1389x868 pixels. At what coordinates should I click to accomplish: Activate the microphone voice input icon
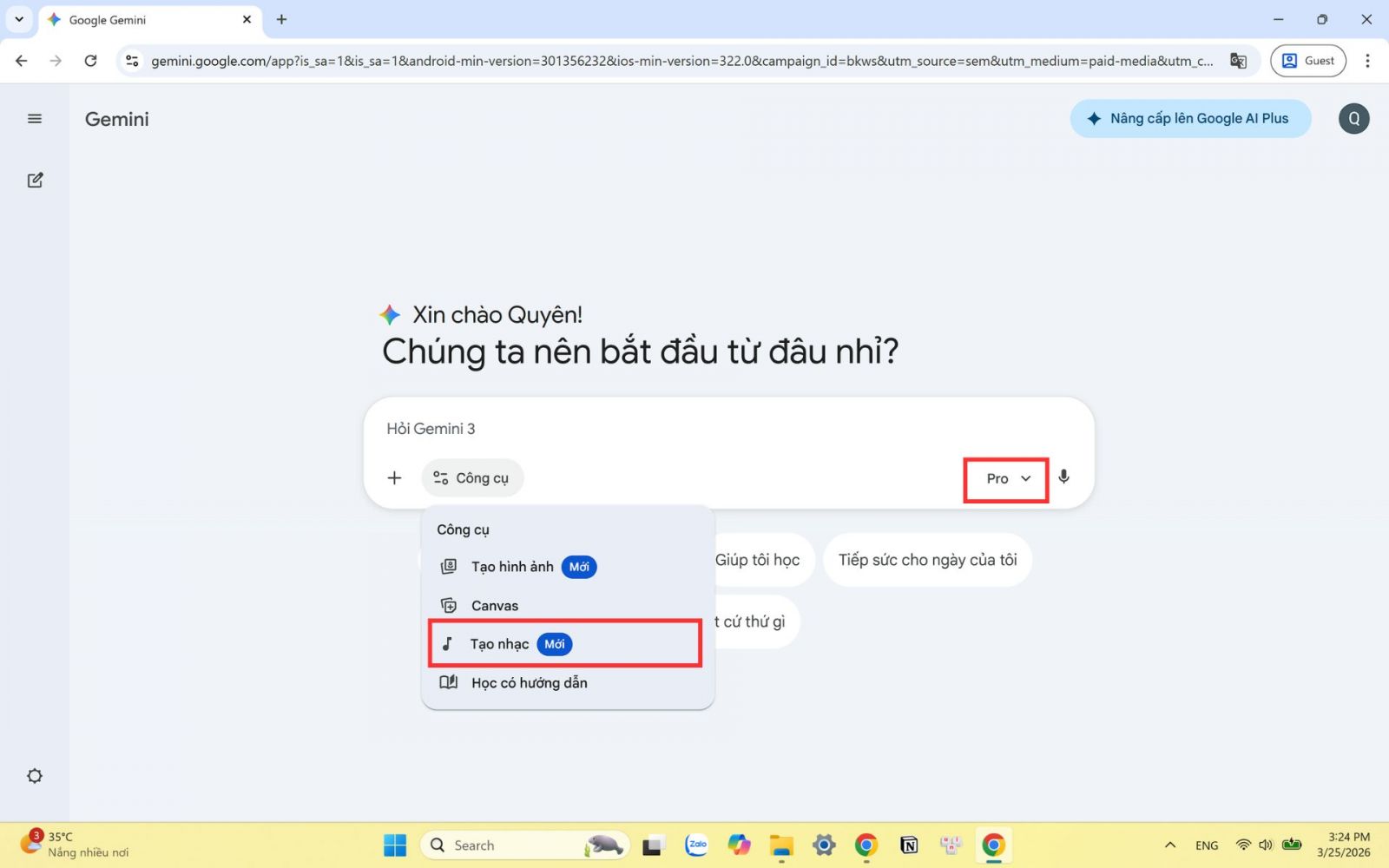(1063, 477)
